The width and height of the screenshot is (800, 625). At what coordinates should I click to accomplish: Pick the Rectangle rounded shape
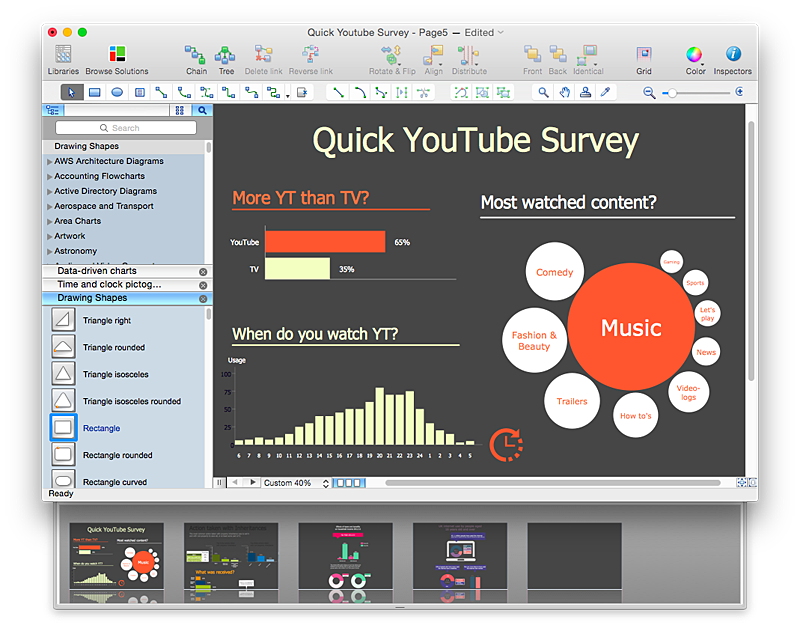click(63, 455)
